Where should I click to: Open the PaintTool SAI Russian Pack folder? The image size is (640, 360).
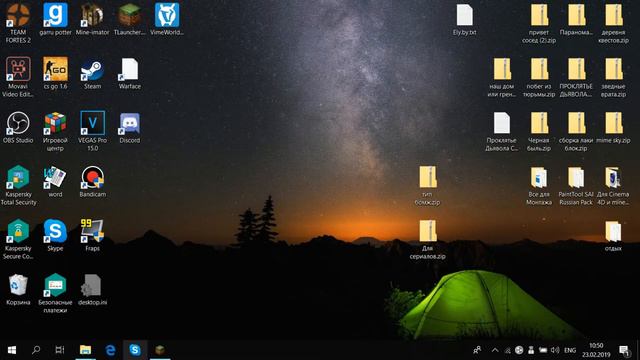pos(576,177)
